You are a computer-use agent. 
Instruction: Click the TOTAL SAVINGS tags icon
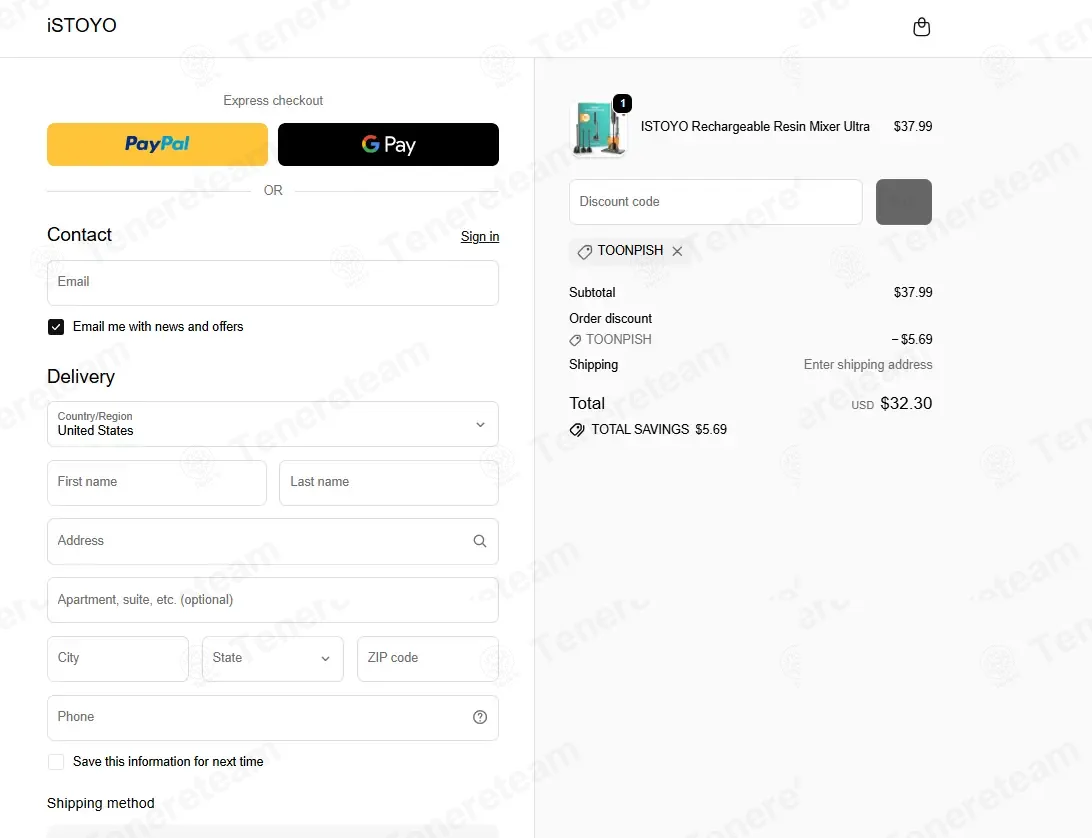577,430
